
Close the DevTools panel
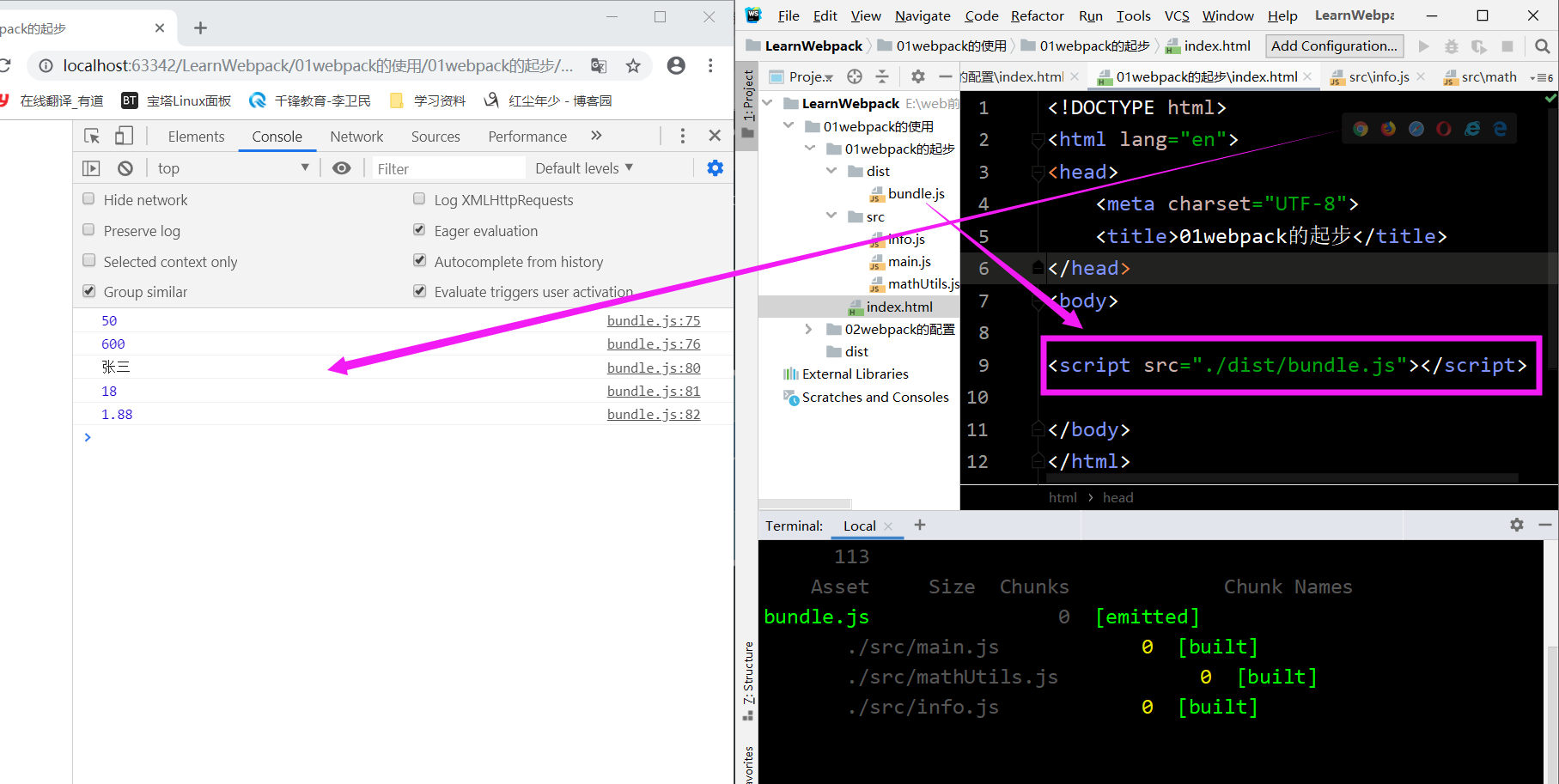click(x=715, y=136)
